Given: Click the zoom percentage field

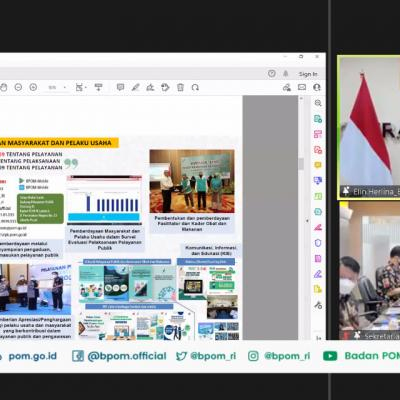Looking at the screenshot, I should tap(52, 88).
